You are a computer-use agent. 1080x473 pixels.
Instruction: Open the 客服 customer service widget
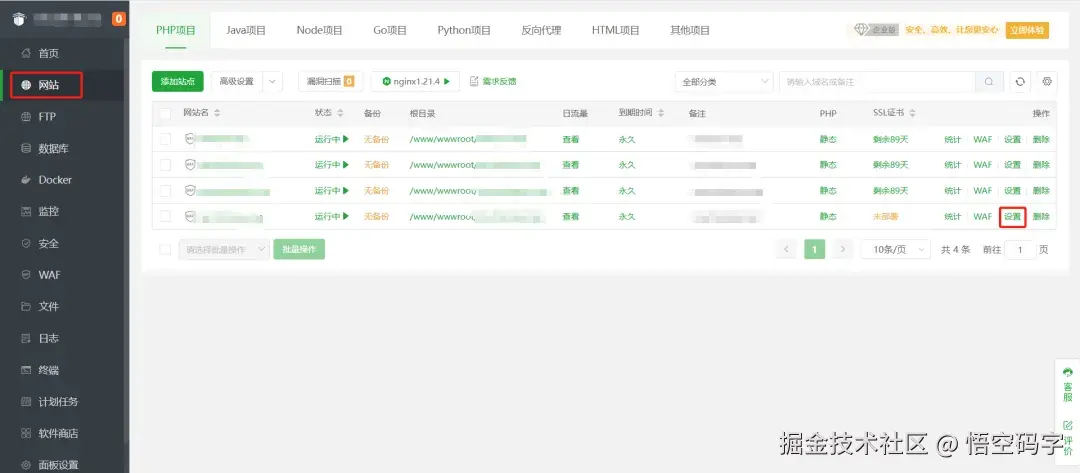[1068, 385]
